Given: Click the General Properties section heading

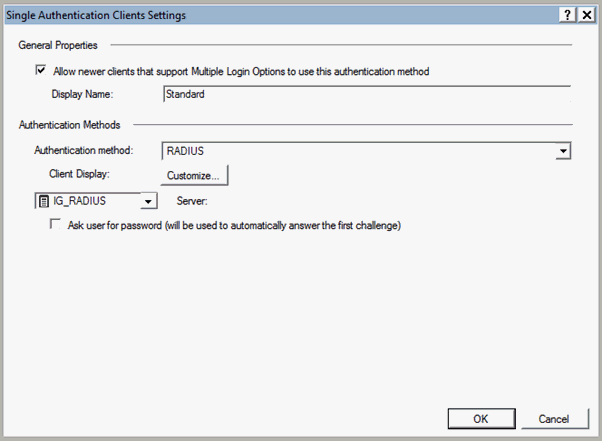Looking at the screenshot, I should 58,45.
